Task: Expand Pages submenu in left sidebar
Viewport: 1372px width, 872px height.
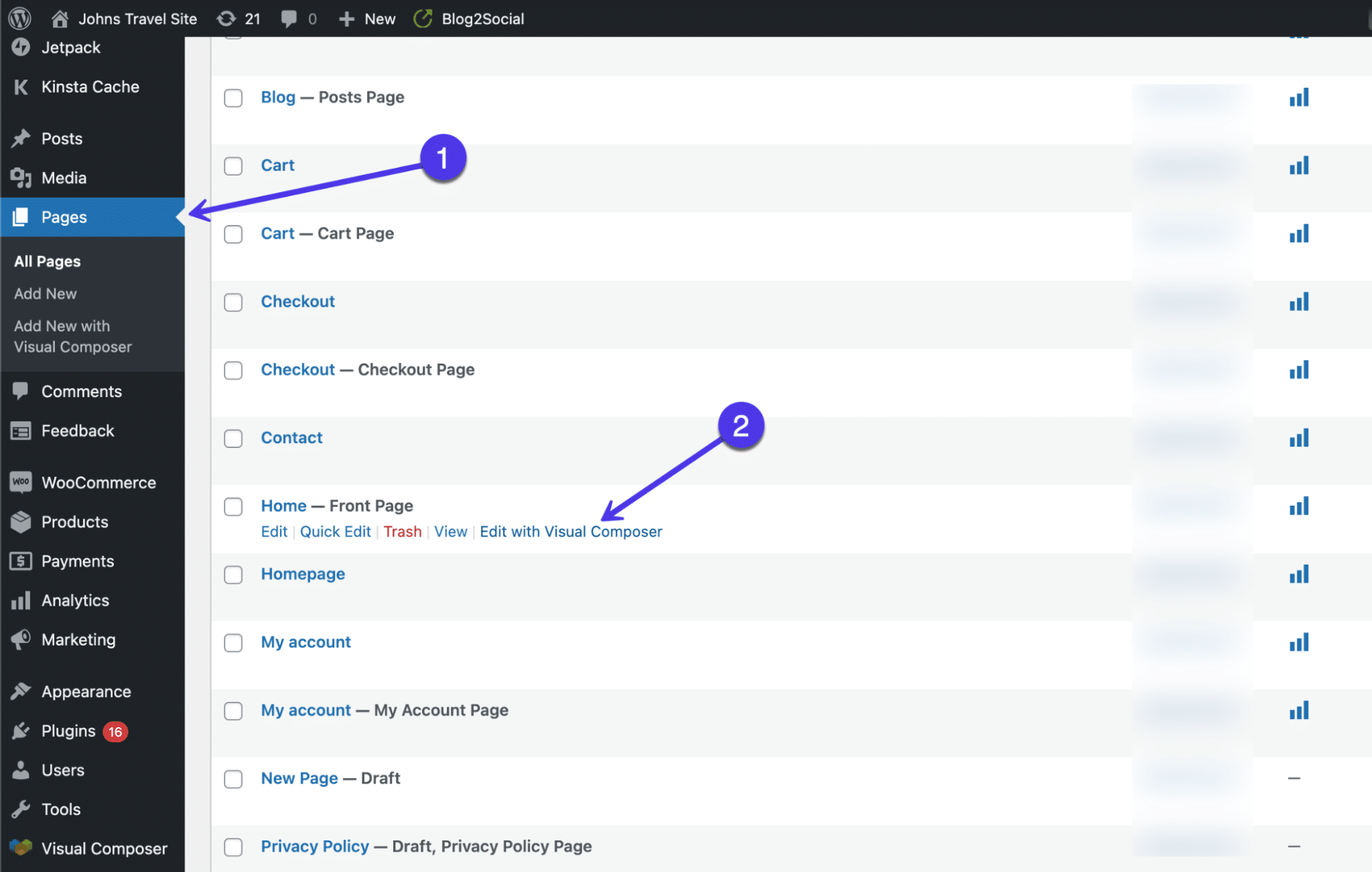Action: (63, 216)
